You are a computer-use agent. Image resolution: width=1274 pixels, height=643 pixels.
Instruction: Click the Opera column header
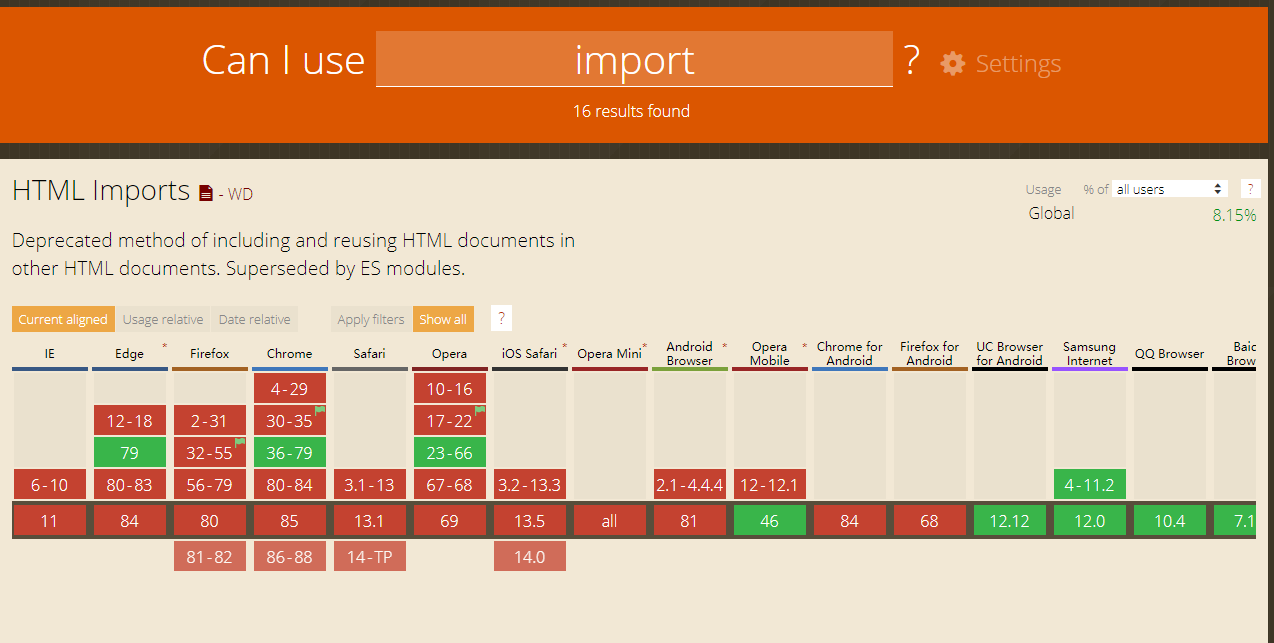[x=450, y=354]
